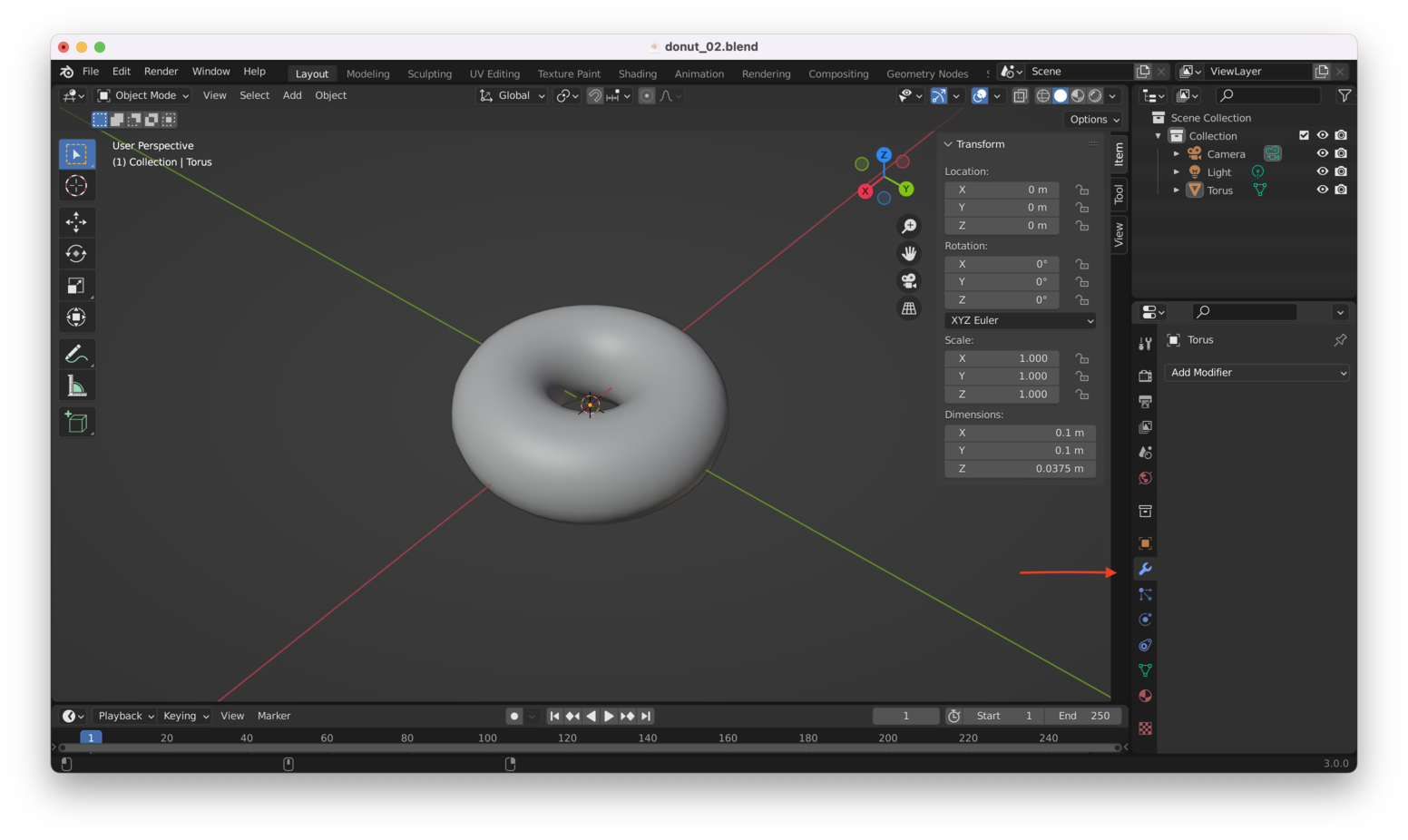The image size is (1408, 840).
Task: Activate the Annotate pencil tool
Action: pos(76,354)
